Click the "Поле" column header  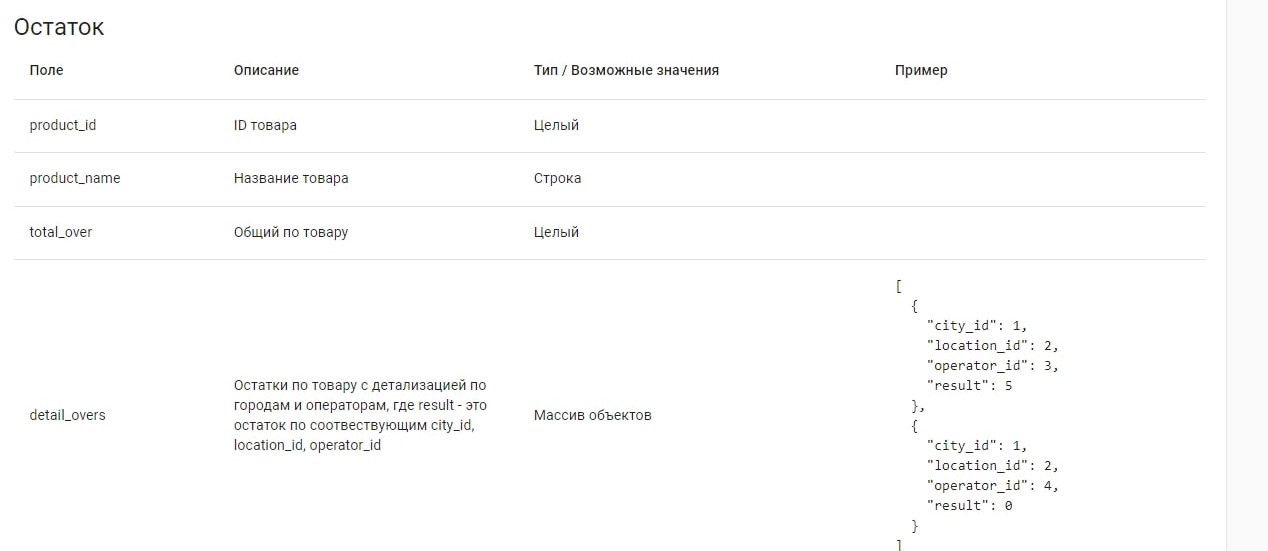pos(46,70)
